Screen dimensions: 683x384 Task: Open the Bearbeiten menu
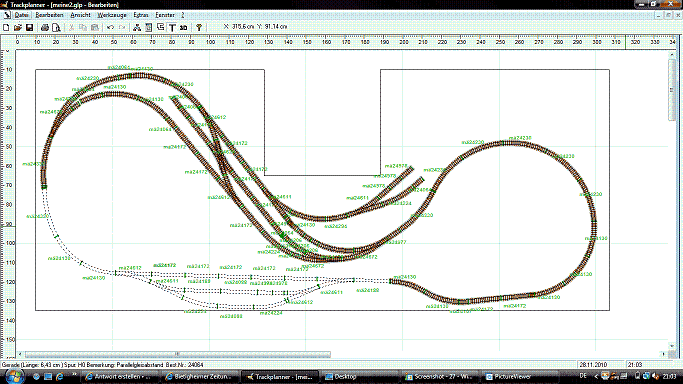click(x=49, y=15)
